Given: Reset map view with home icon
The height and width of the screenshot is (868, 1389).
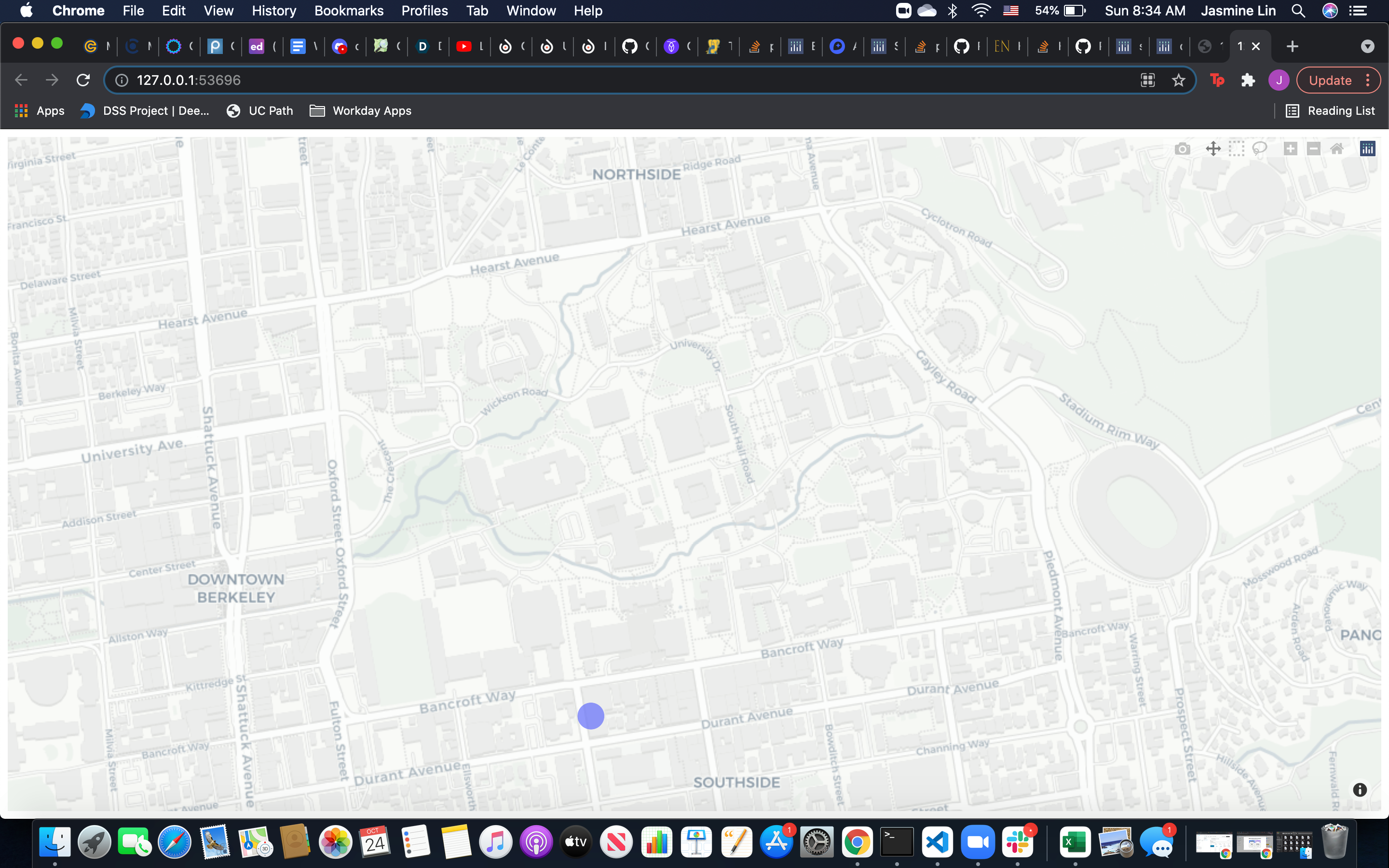Looking at the screenshot, I should click(1337, 149).
